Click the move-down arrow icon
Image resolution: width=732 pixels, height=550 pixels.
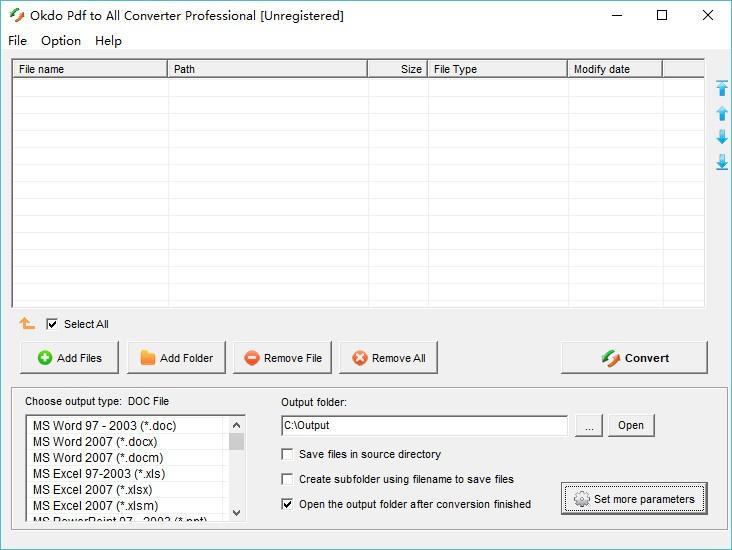722,137
